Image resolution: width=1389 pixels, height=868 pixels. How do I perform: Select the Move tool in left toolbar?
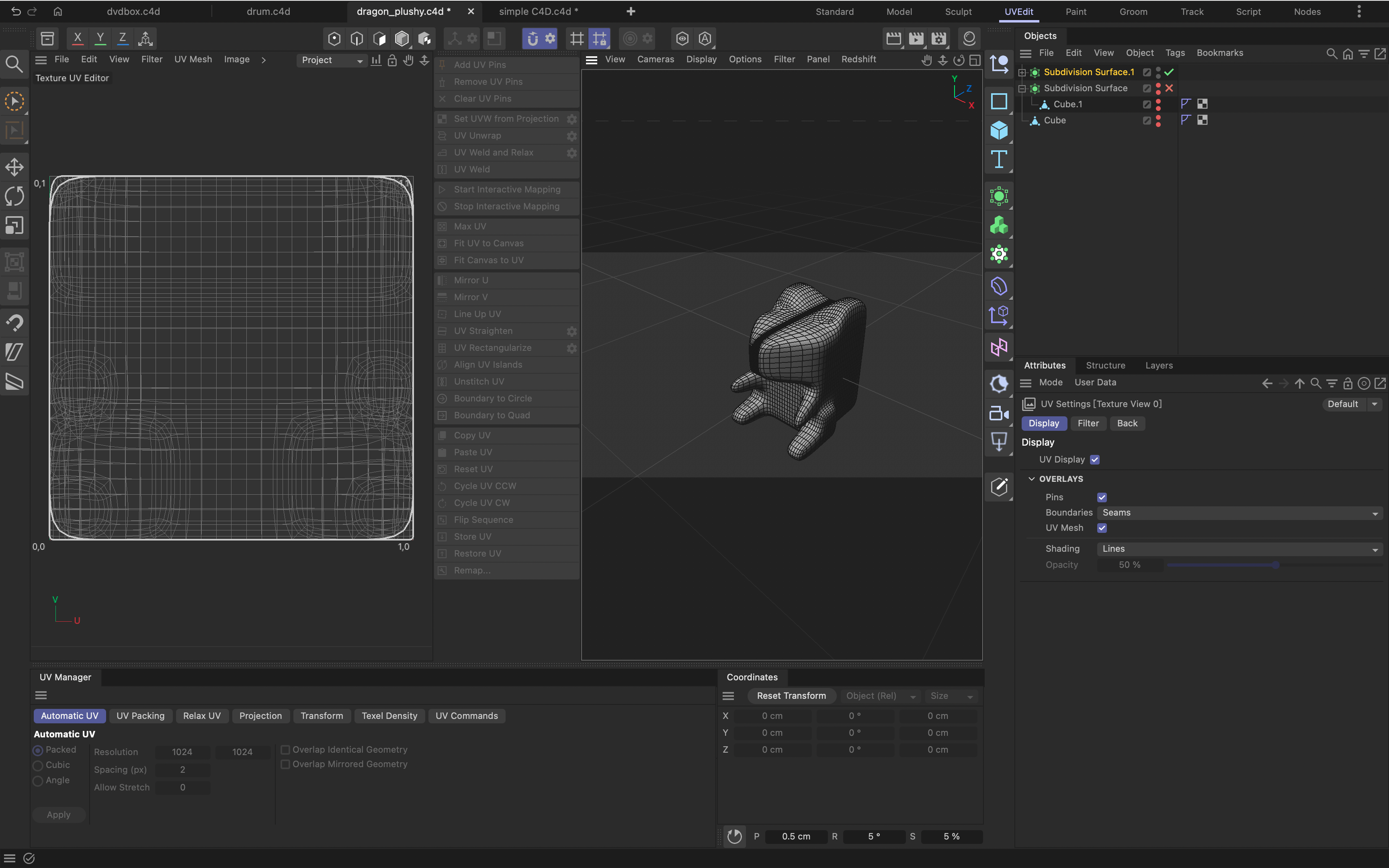pyautogui.click(x=14, y=167)
